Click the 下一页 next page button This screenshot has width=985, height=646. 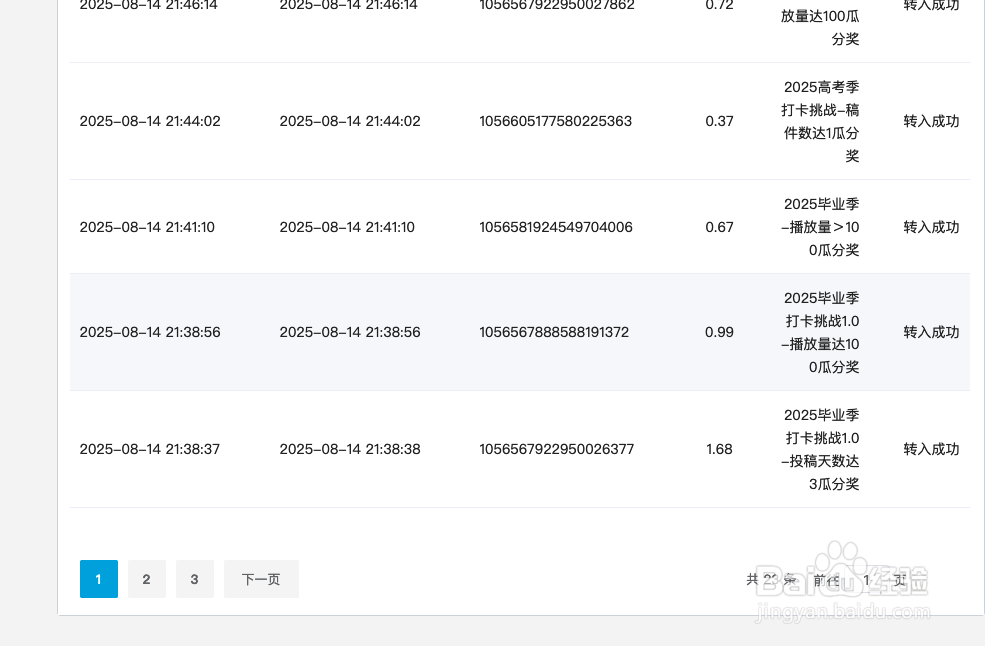coord(261,579)
